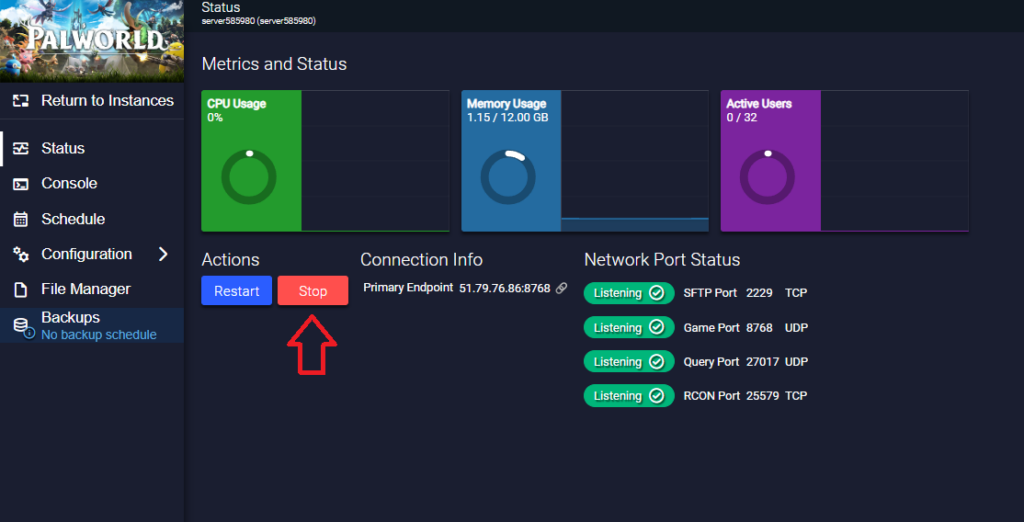Open the File Manager menu item
The image size is (1024, 522).
pyautogui.click(x=85, y=289)
